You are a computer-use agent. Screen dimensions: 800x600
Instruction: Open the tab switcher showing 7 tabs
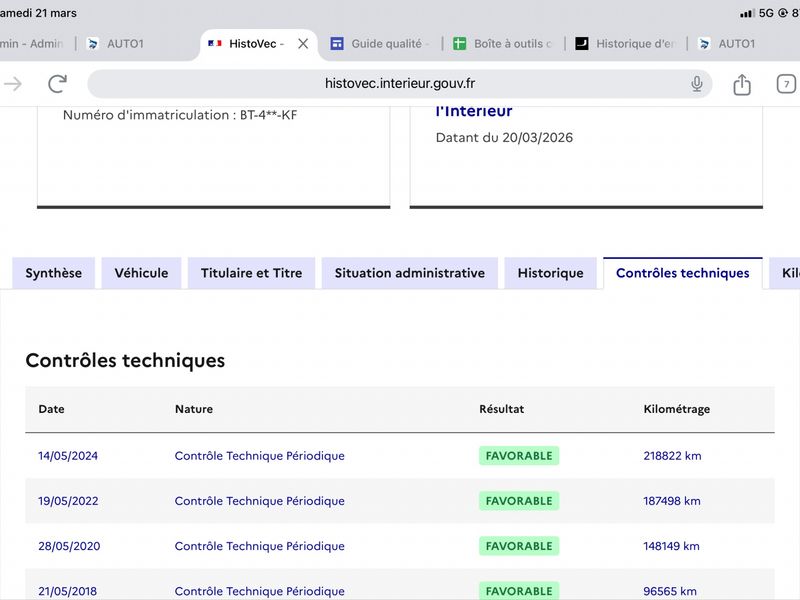tap(786, 84)
